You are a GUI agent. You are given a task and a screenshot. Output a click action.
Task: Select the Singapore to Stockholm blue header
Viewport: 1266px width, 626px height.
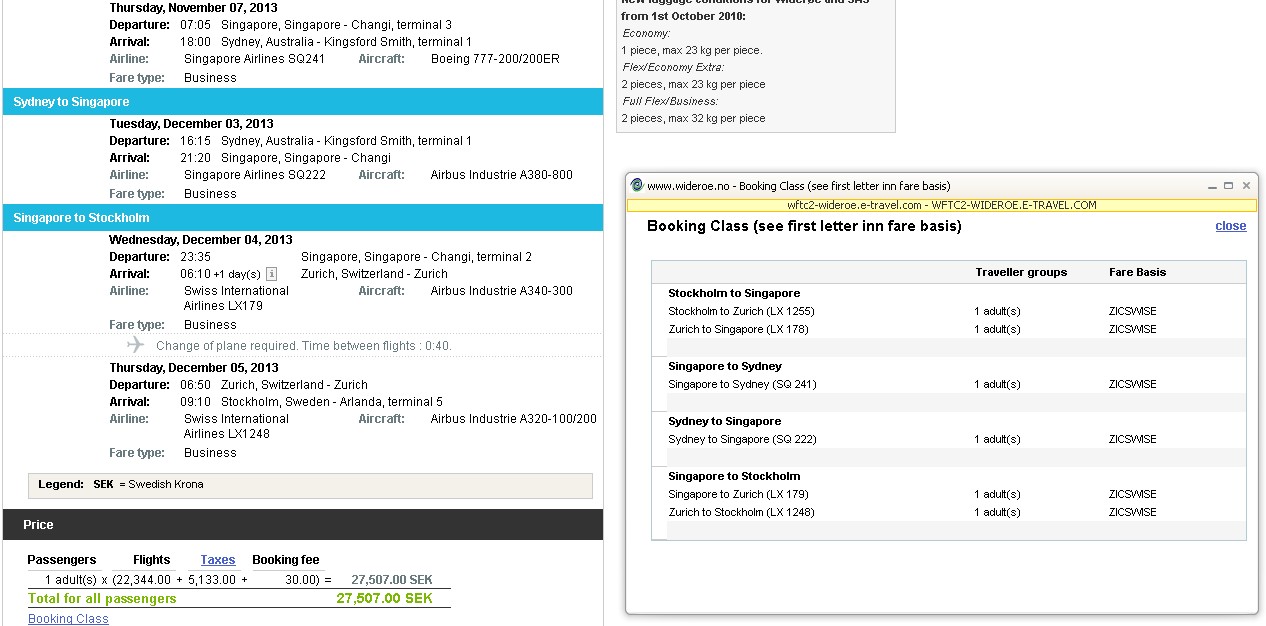(x=303, y=218)
